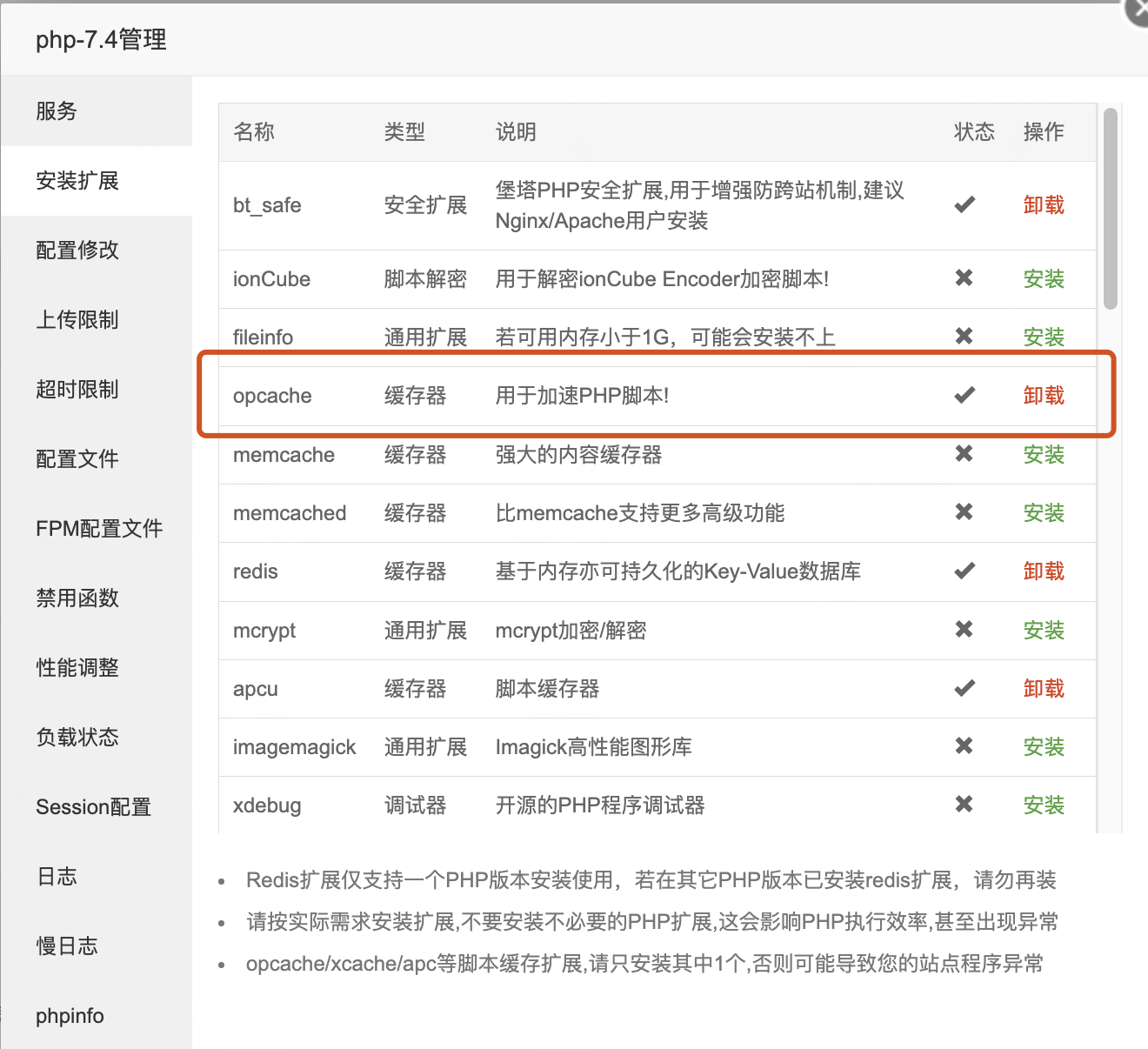Screen dimensions: 1148x1049
Task: Open the 服务 tab in sidebar
Action: point(57,111)
